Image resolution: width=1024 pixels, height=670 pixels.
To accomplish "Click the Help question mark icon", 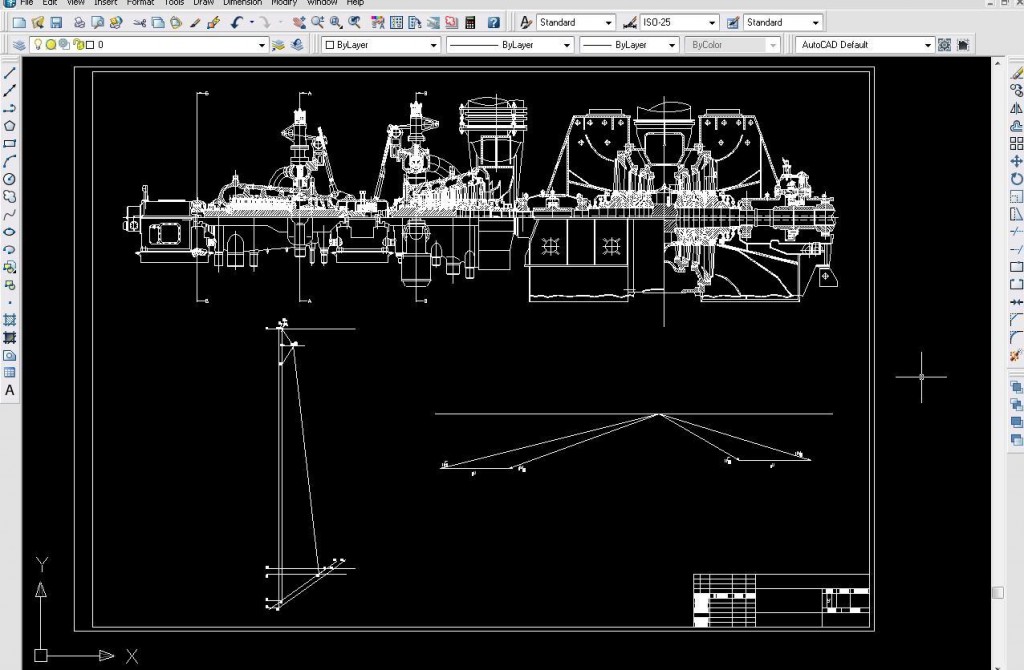I will pos(494,23).
